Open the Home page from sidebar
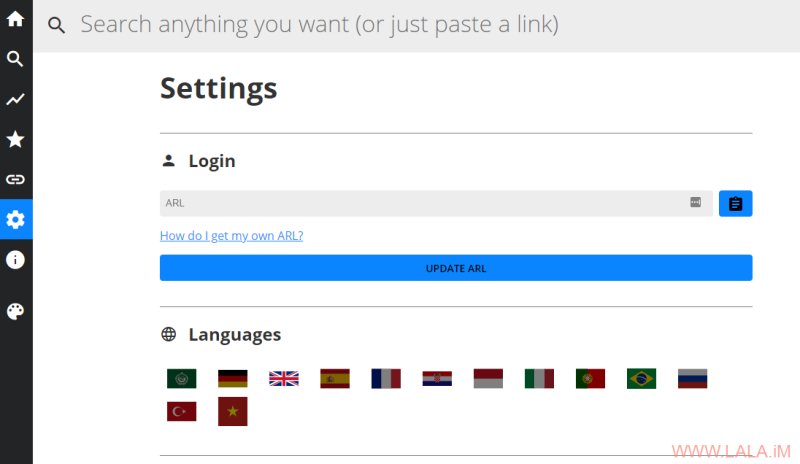This screenshot has width=800, height=464. (15, 19)
